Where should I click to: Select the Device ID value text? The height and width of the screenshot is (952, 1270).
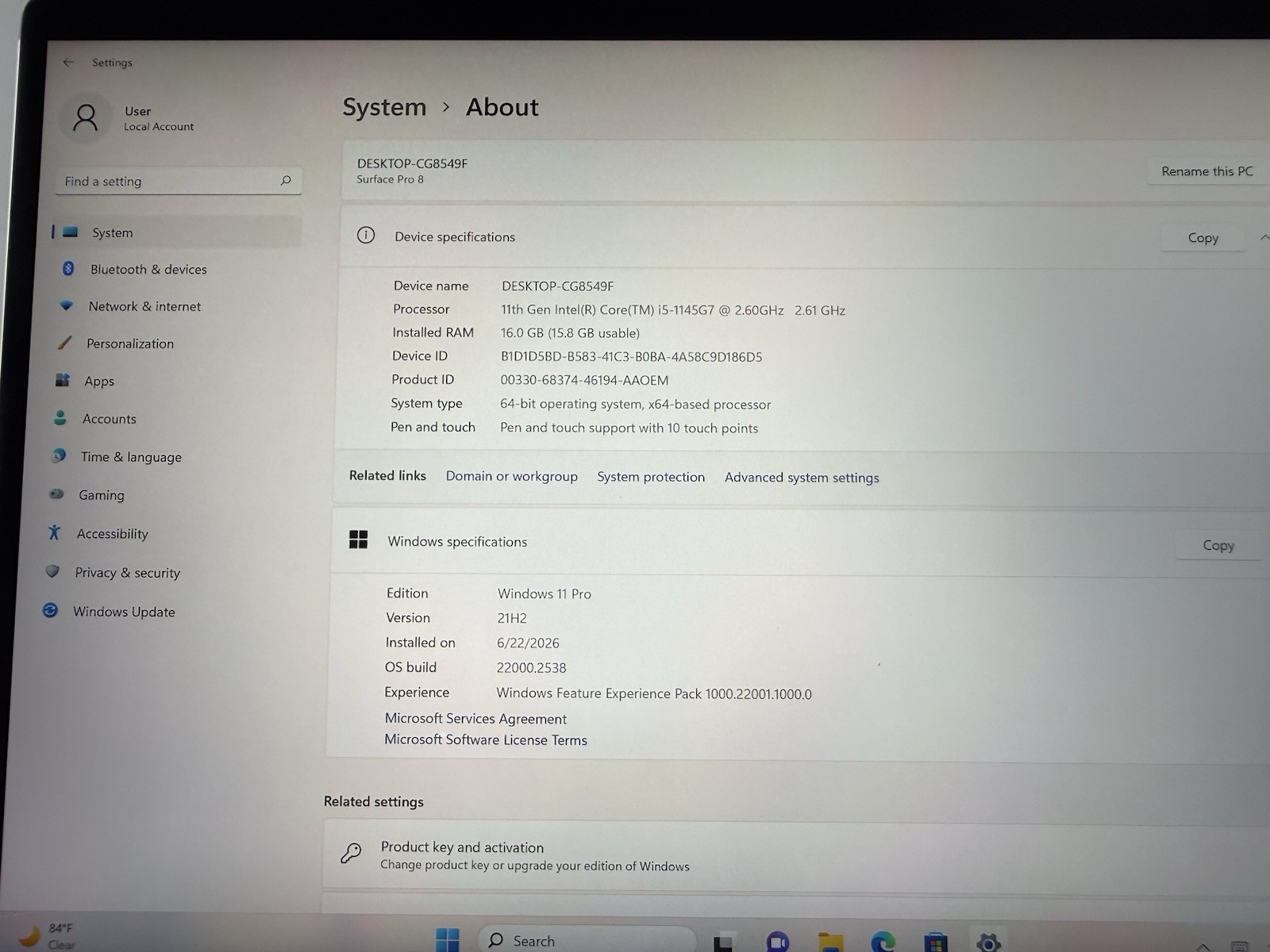click(x=631, y=357)
